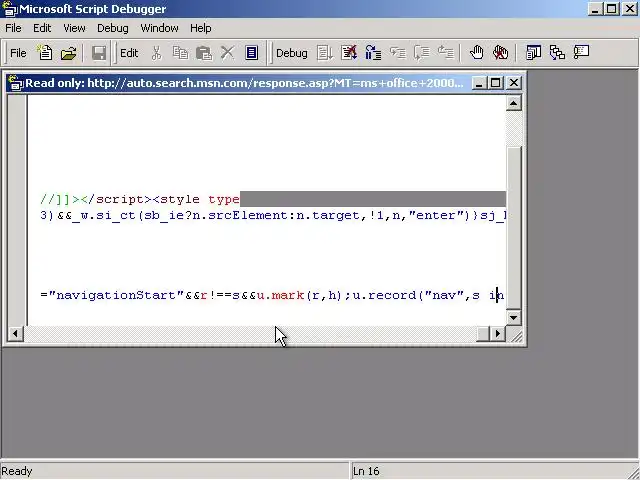Click the document window's title bar icon
This screenshot has height=480, width=640.
(16, 83)
